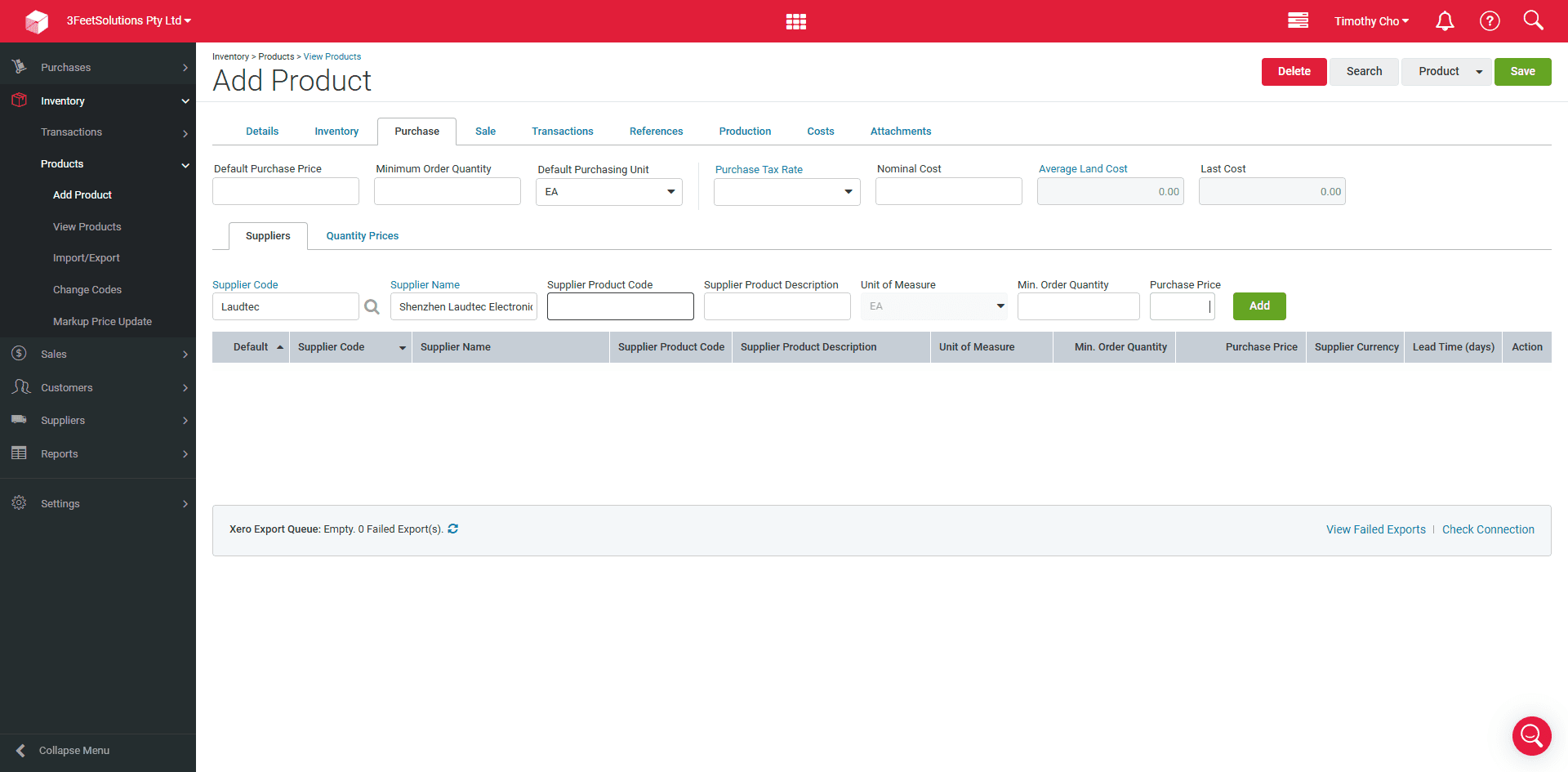1568x772 pixels.
Task: Click the Inventory box icon in sidebar
Action: (19, 100)
